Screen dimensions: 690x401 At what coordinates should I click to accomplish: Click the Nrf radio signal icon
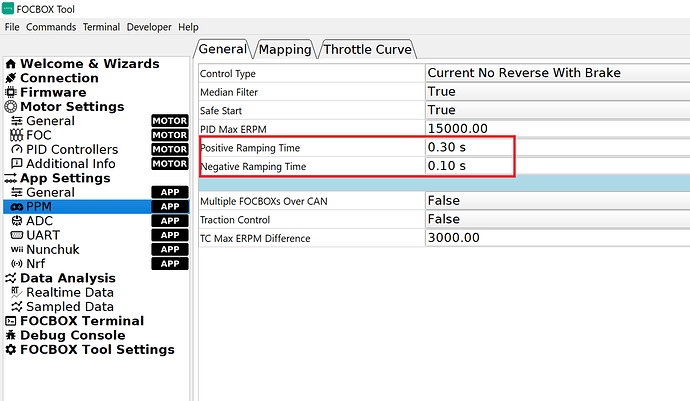17,264
